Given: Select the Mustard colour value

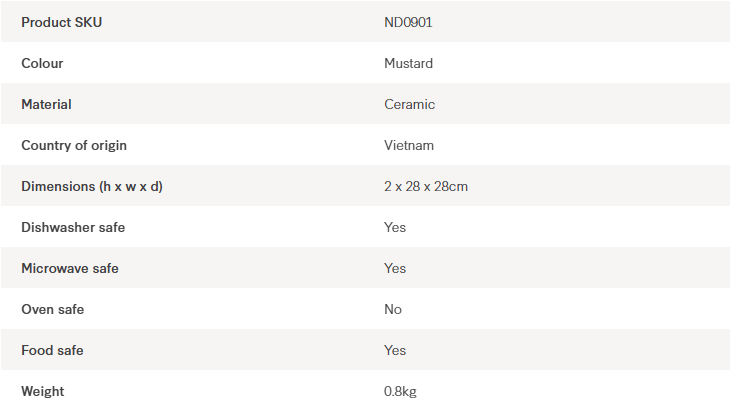Looking at the screenshot, I should point(408,63).
